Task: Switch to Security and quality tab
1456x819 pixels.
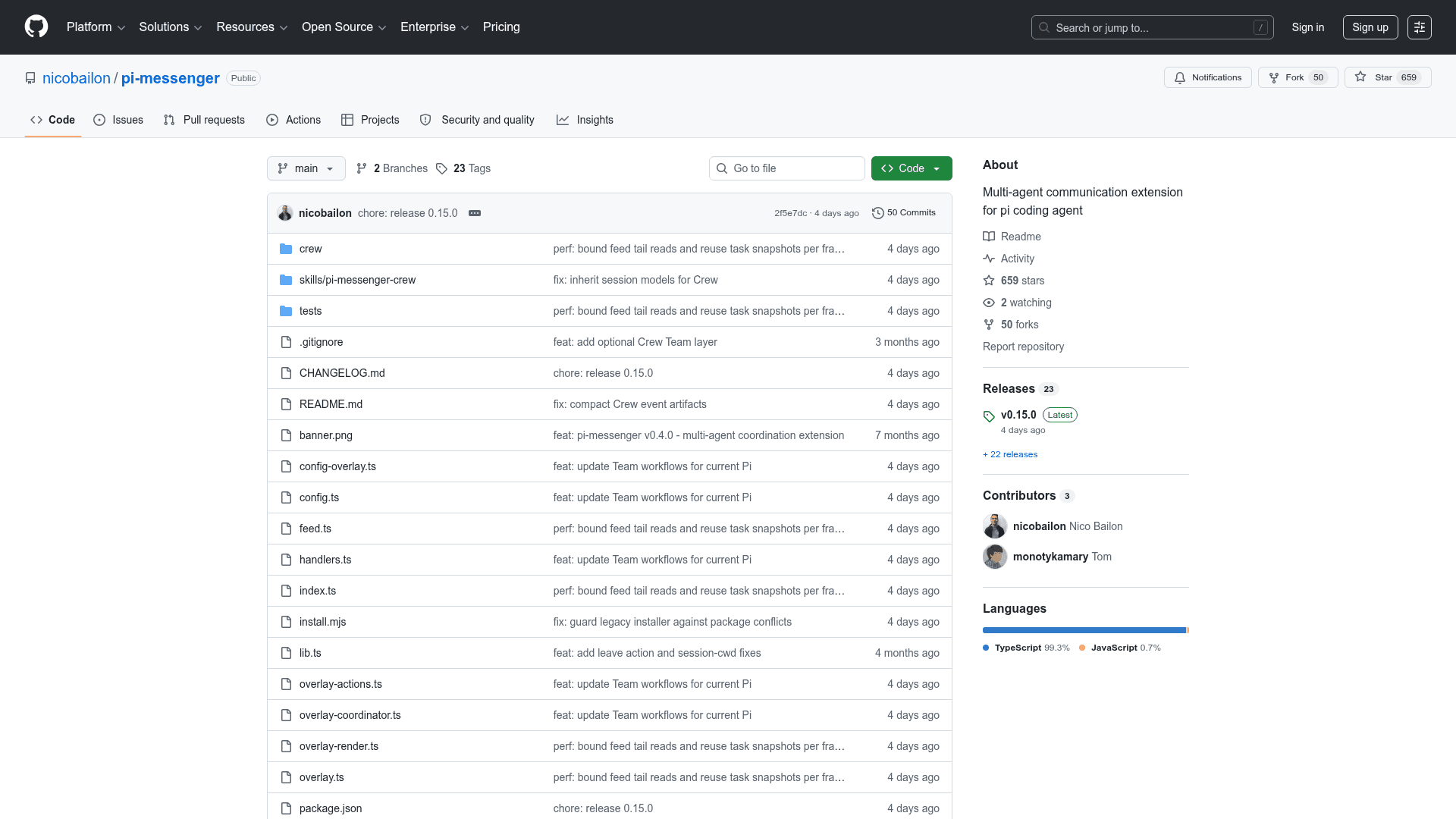Action: (x=477, y=120)
